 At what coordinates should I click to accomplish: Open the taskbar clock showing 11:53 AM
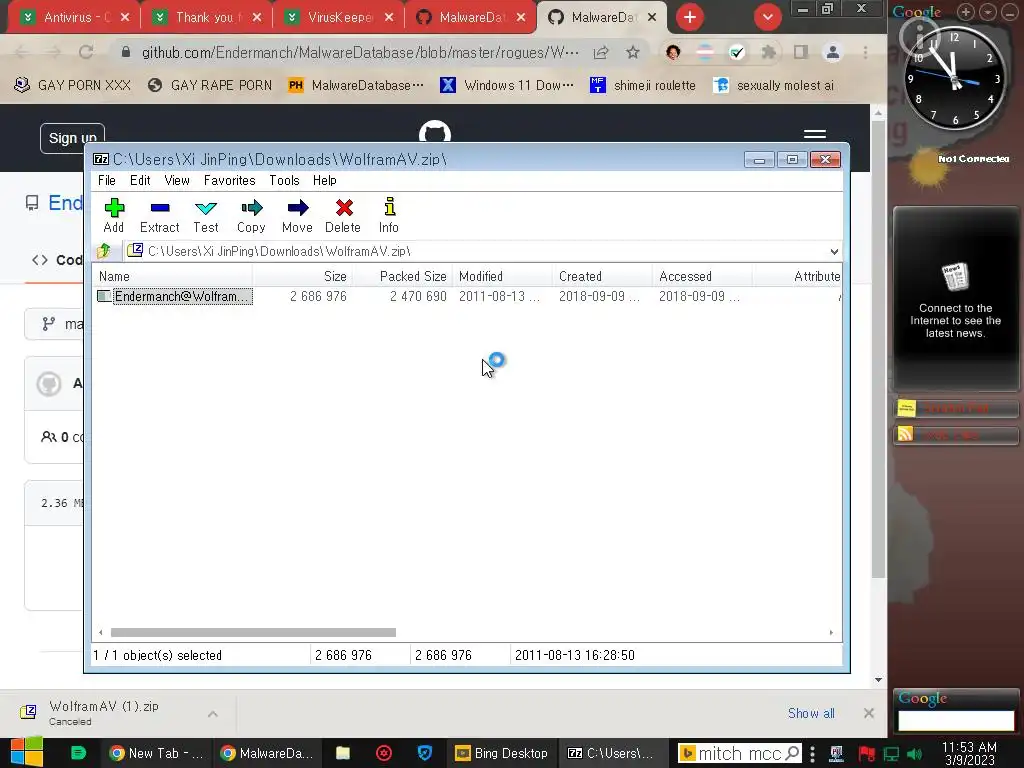[x=969, y=753]
